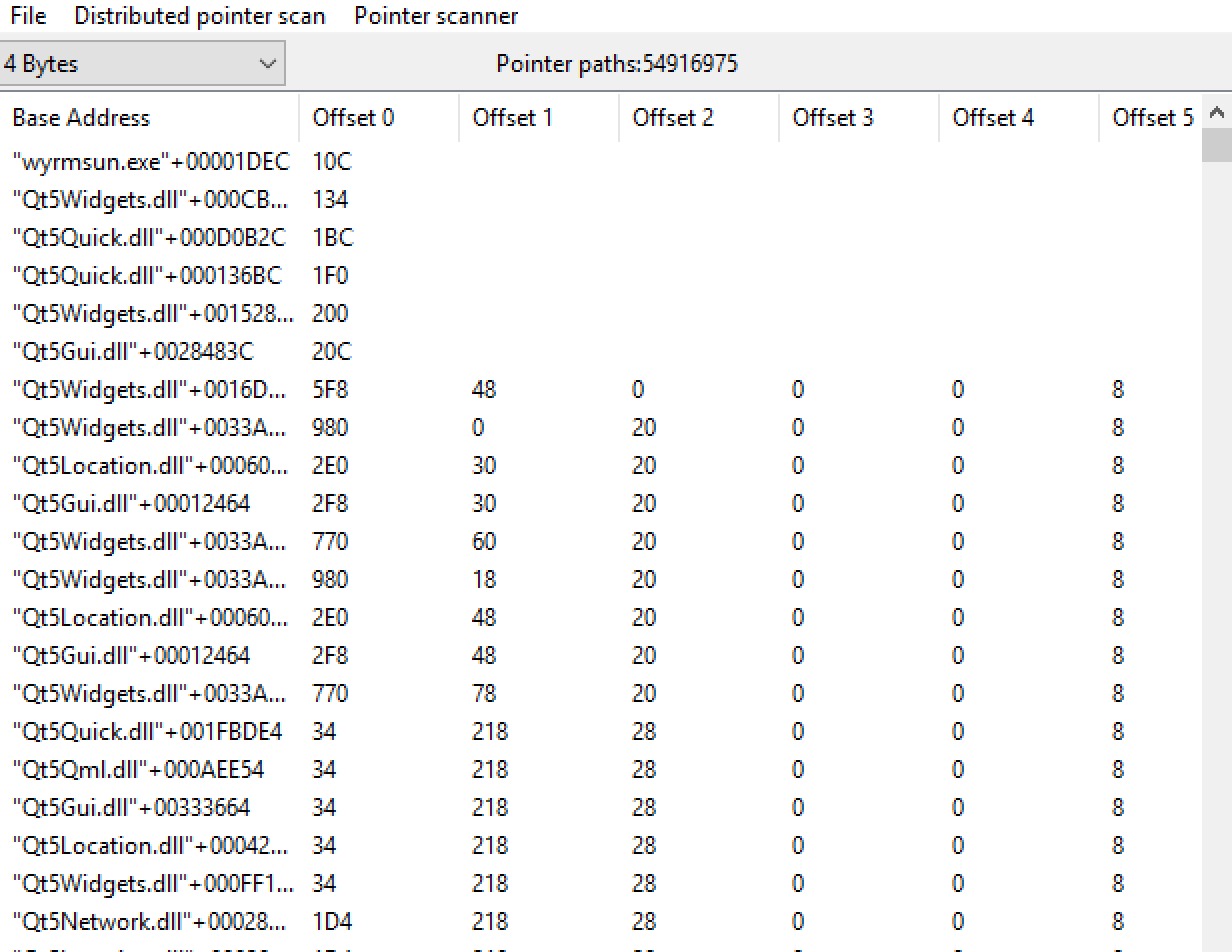Viewport: 1232px width, 952px height.
Task: Select the "Qt5Quick.dll"+000D0B2C row
Action: (x=601, y=238)
